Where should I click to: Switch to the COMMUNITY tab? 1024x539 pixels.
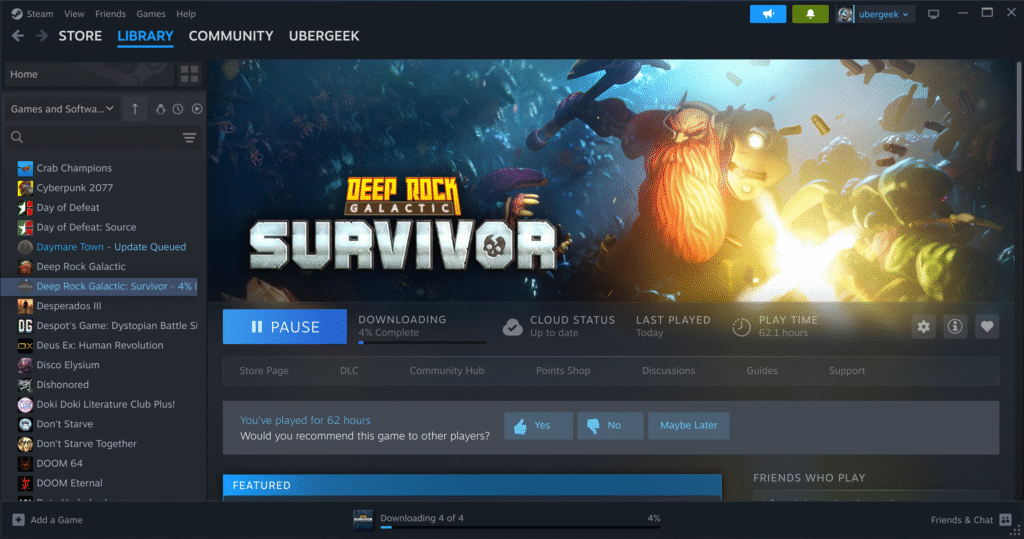230,36
